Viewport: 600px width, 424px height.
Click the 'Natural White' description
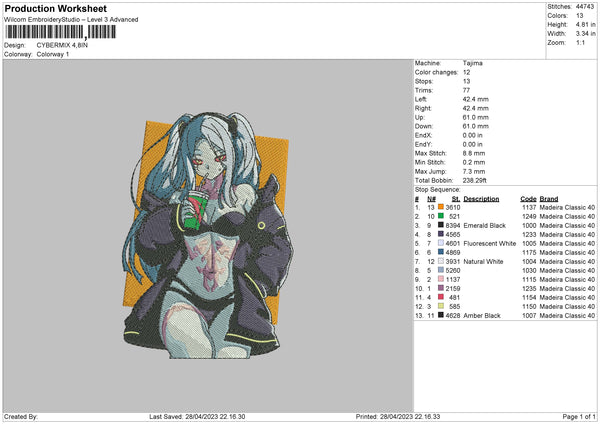(483, 261)
